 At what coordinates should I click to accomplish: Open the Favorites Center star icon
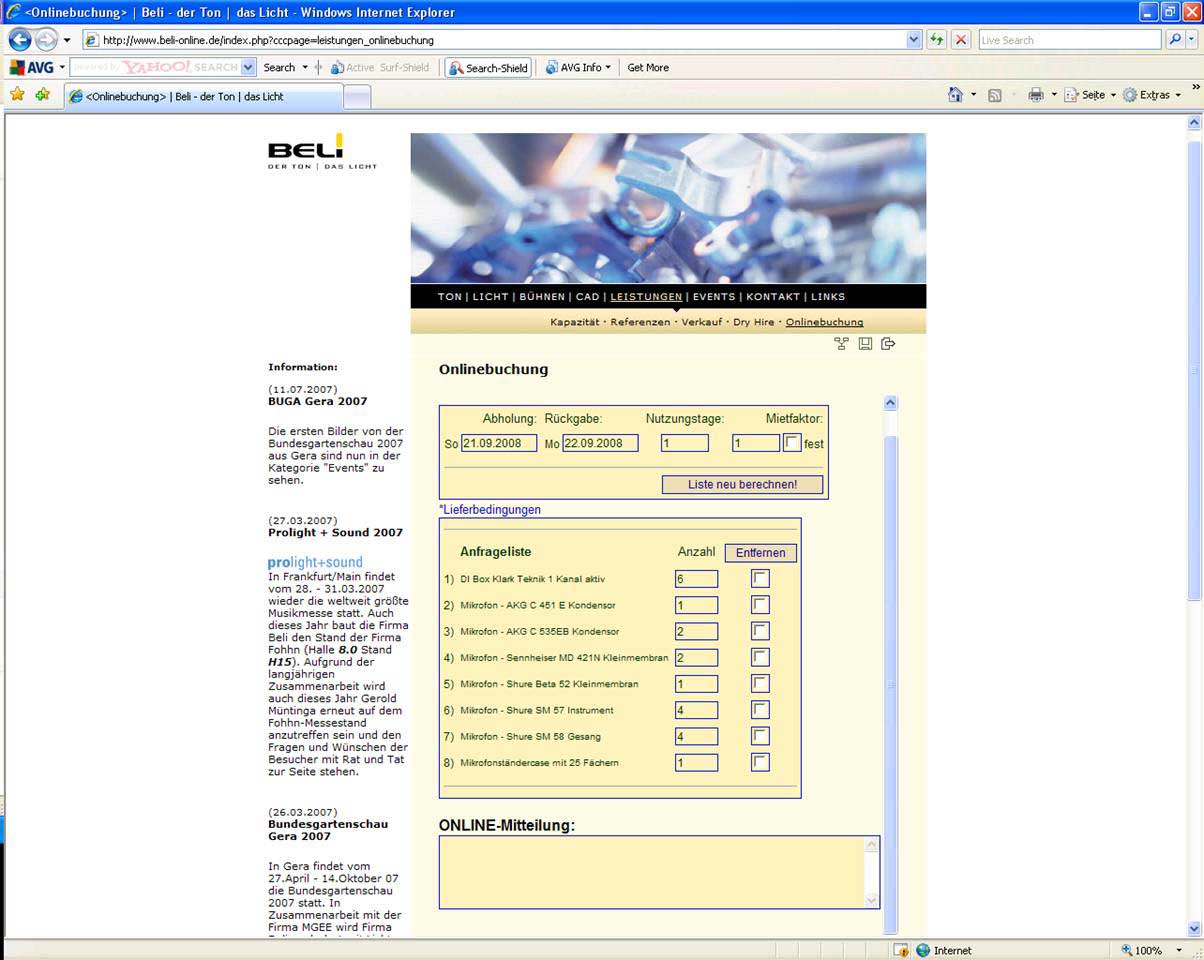[x=17, y=95]
